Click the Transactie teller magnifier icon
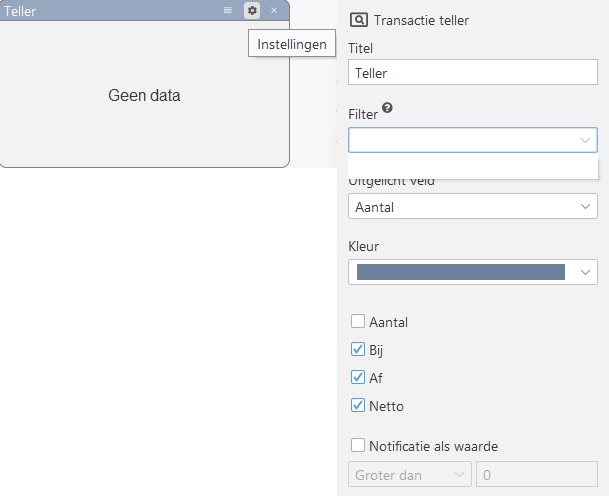609x496 pixels. pos(358,20)
